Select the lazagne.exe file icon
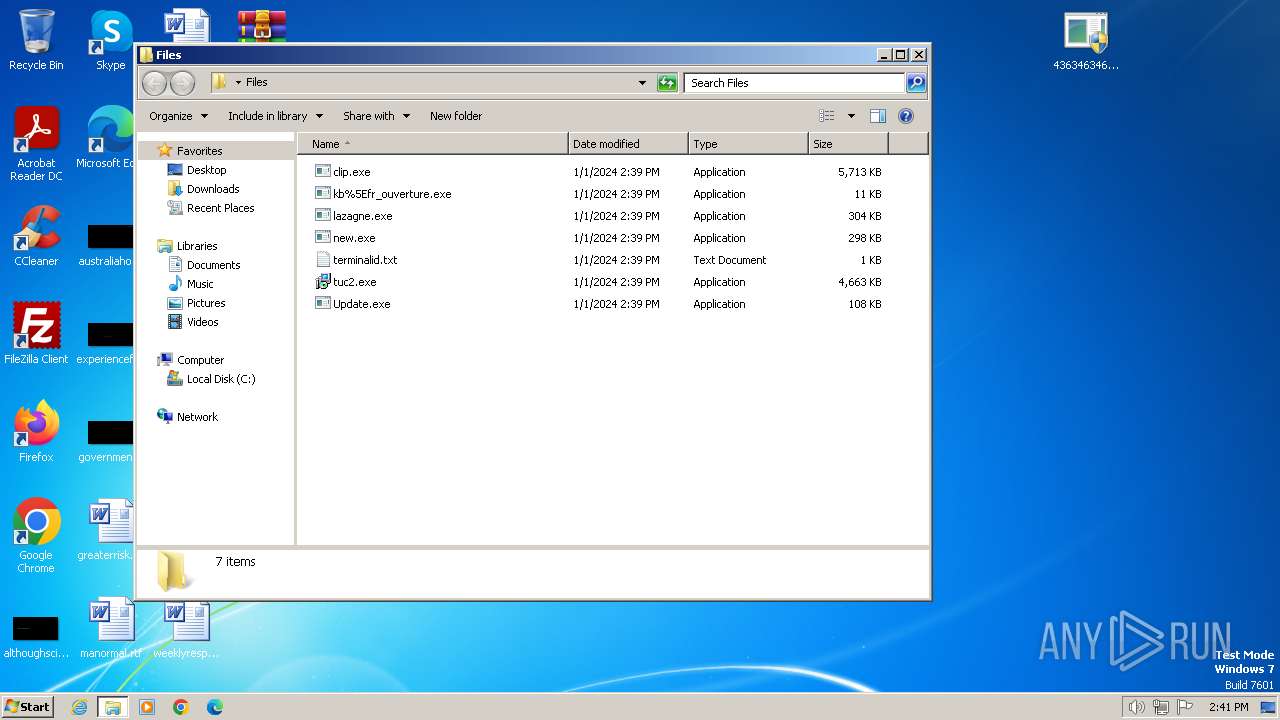This screenshot has width=1280, height=720. pos(323,215)
